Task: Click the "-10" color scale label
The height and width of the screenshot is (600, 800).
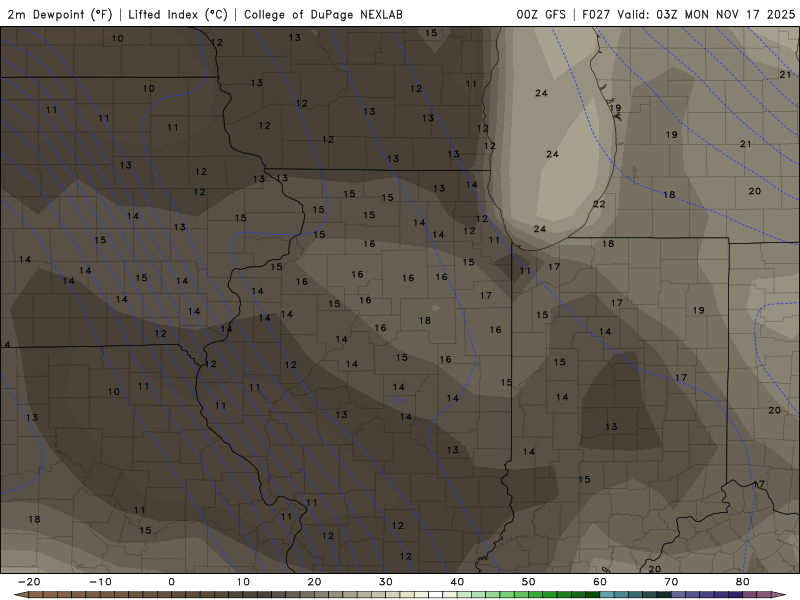Action: [100, 582]
